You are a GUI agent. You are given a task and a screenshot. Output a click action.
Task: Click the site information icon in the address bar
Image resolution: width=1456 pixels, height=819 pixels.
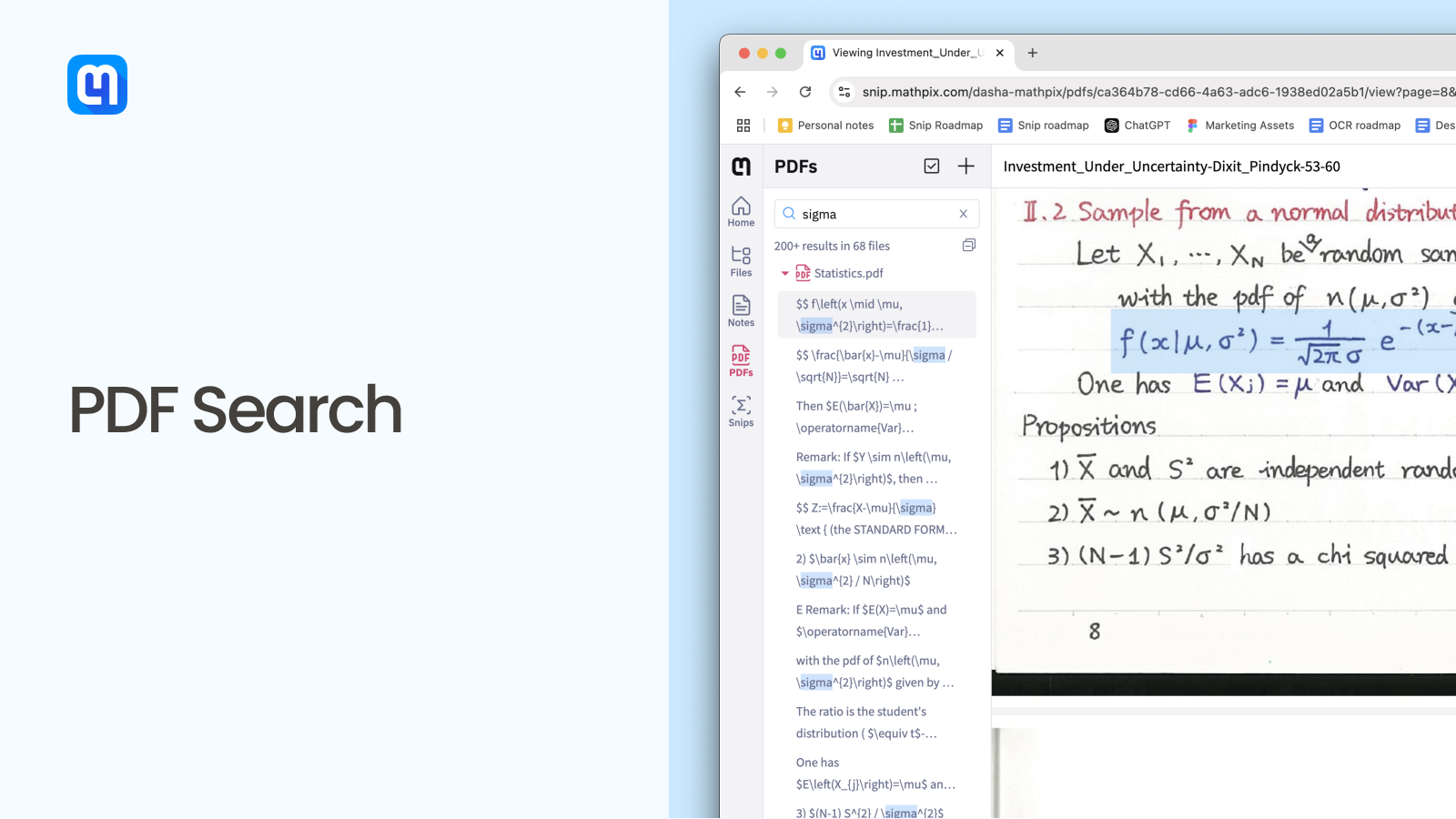click(844, 92)
